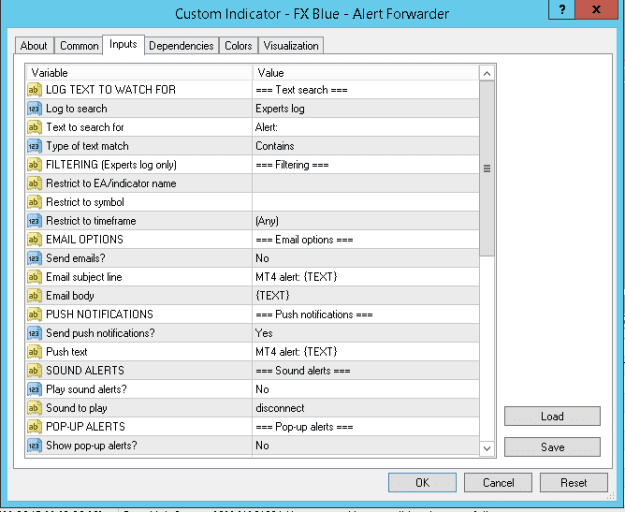The height and width of the screenshot is (512, 625).
Task: Open the Yes value of Send push notifications?
Action: tap(366, 333)
